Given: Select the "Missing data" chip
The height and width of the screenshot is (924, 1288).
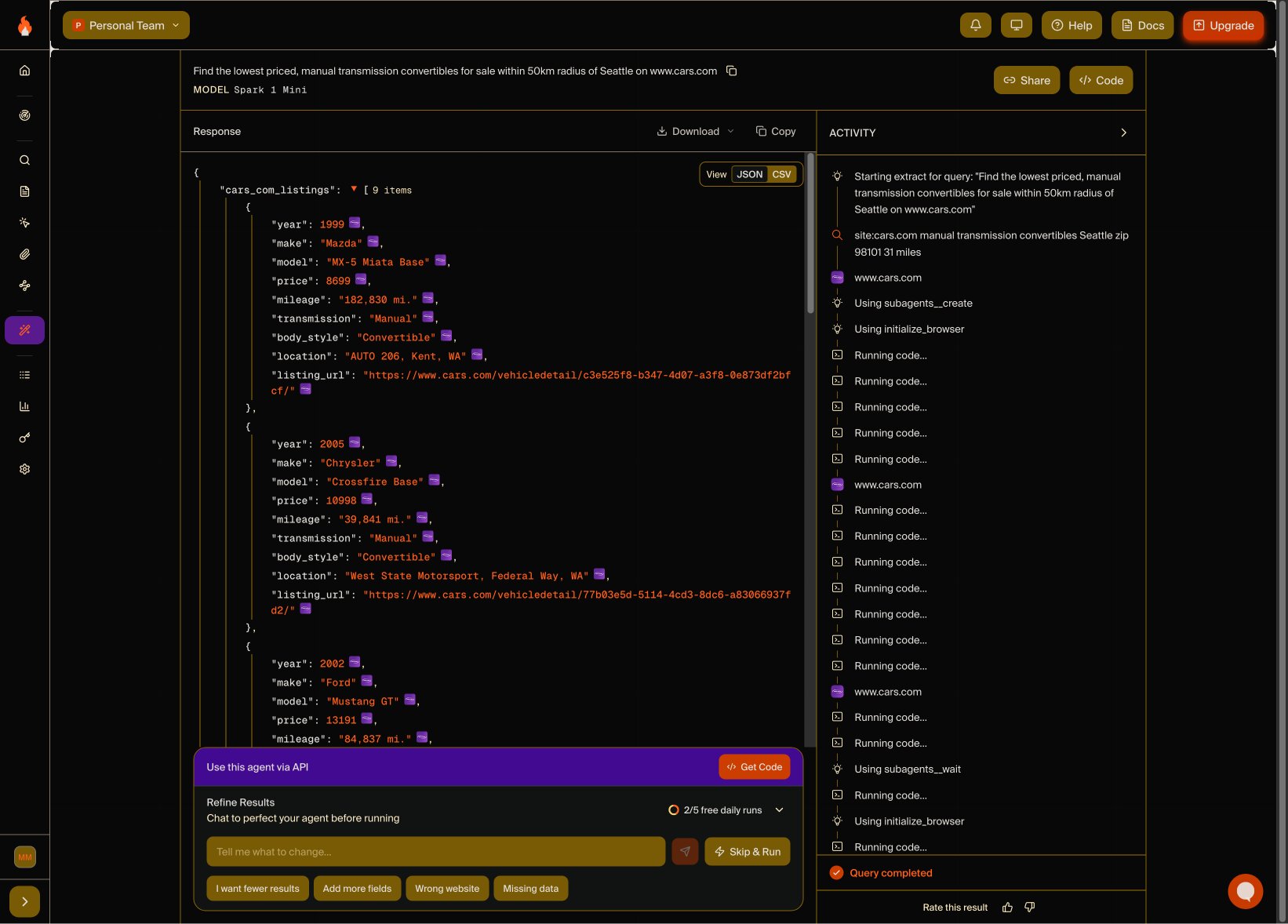Looking at the screenshot, I should click(x=531, y=889).
